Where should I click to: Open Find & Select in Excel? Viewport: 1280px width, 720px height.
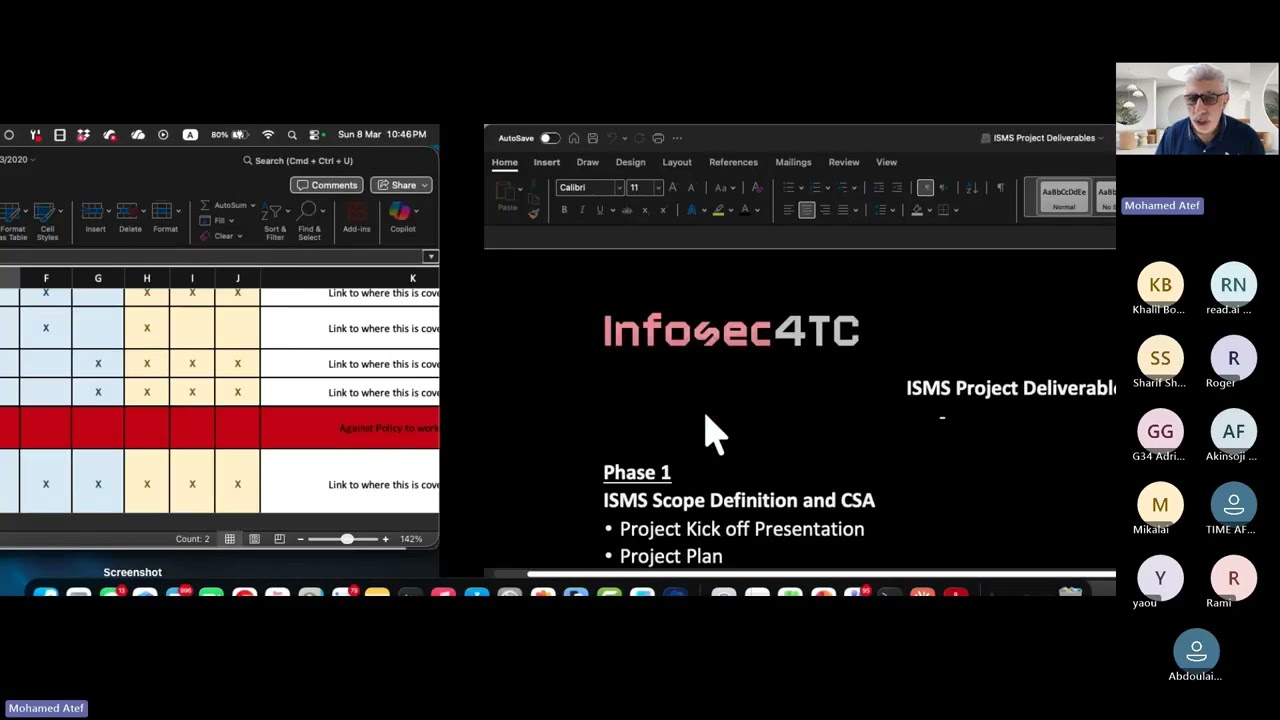309,221
